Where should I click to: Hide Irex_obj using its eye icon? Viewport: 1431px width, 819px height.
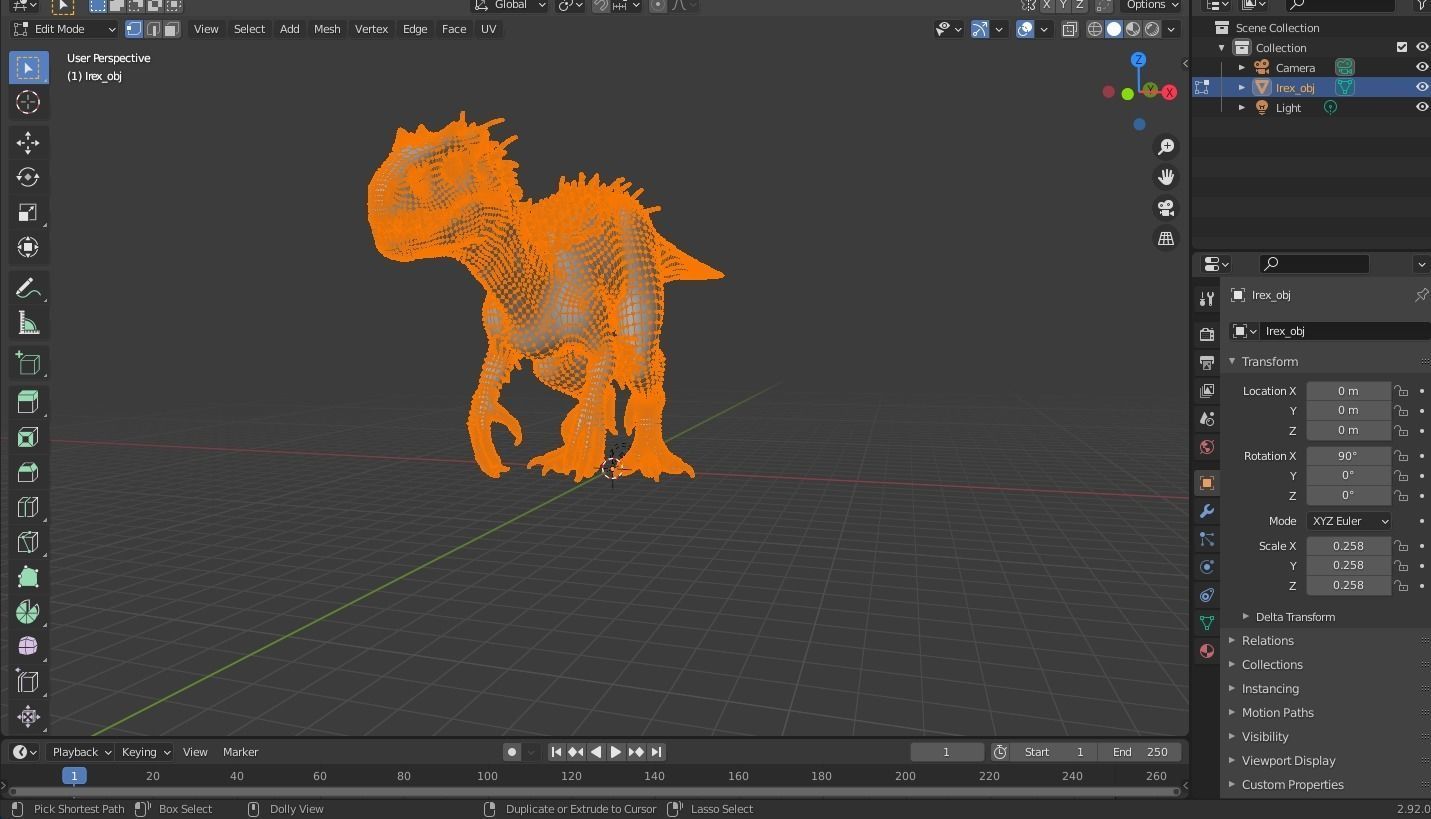point(1421,88)
